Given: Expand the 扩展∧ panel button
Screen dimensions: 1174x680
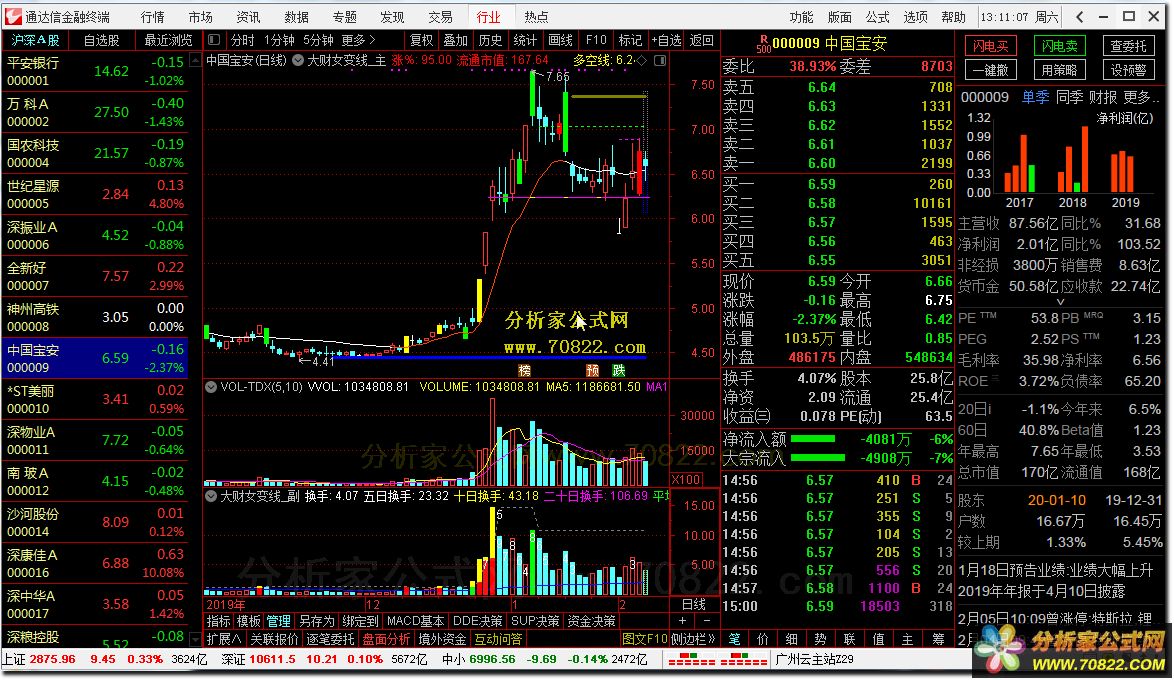Looking at the screenshot, I should [x=224, y=639].
